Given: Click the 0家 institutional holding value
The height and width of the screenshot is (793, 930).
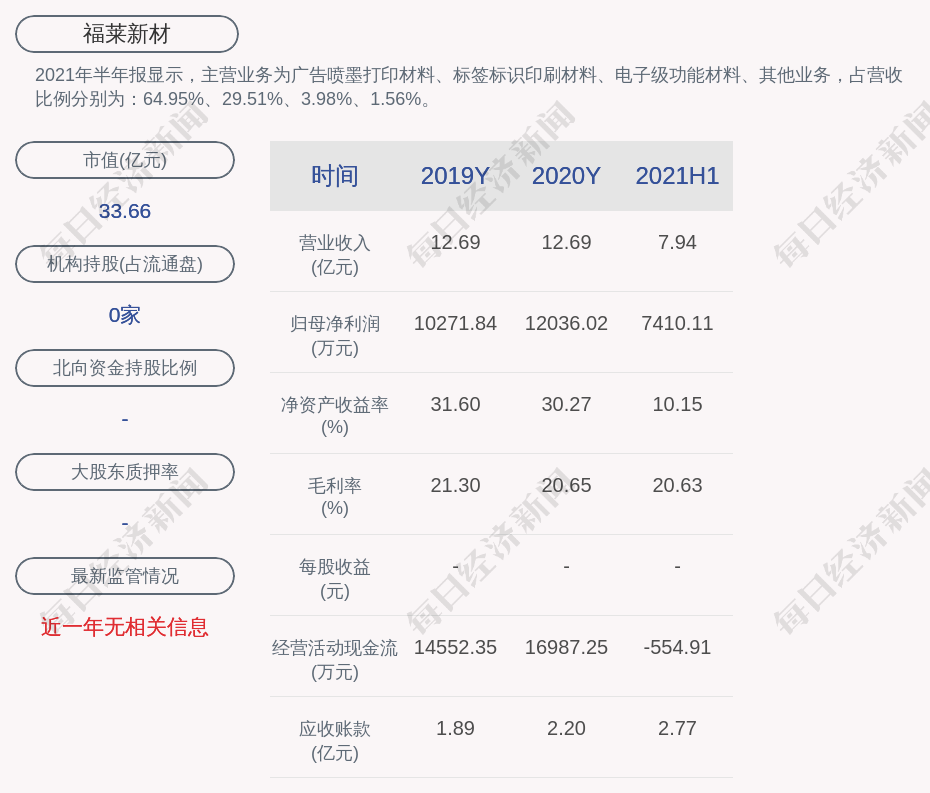Looking at the screenshot, I should coord(125,315).
